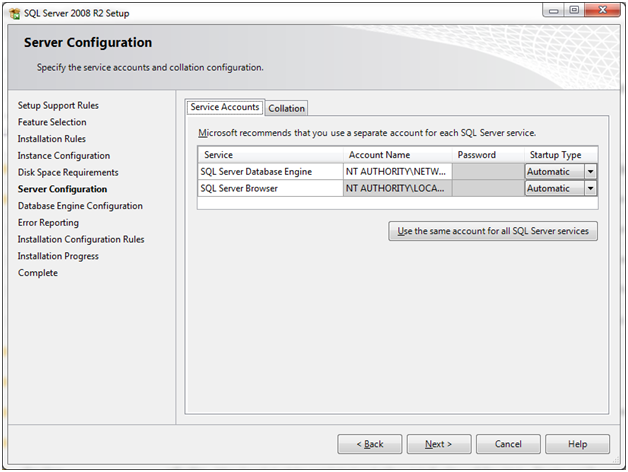Click the Account Name column header
This screenshot has width=628, height=472.
[x=397, y=155]
